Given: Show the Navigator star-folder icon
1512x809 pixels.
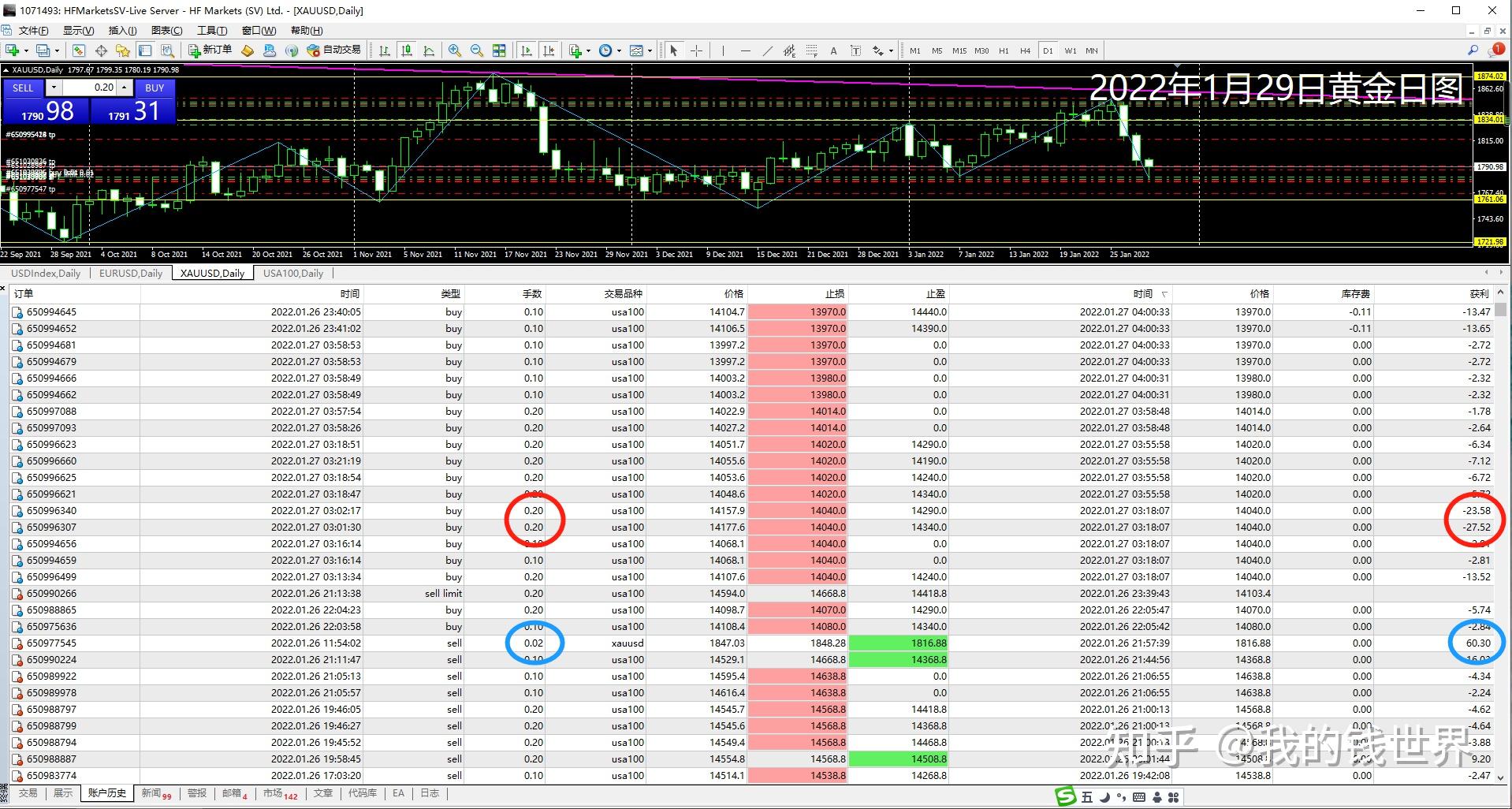Looking at the screenshot, I should 123,50.
